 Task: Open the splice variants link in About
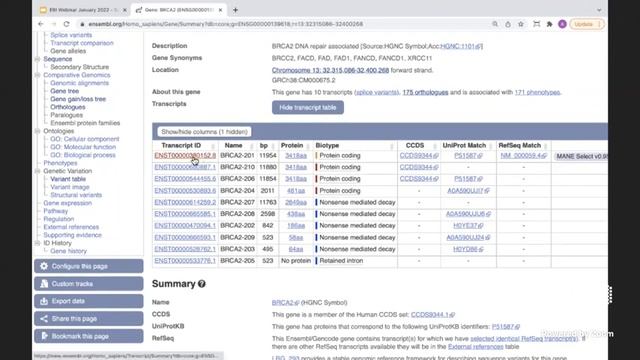376,92
